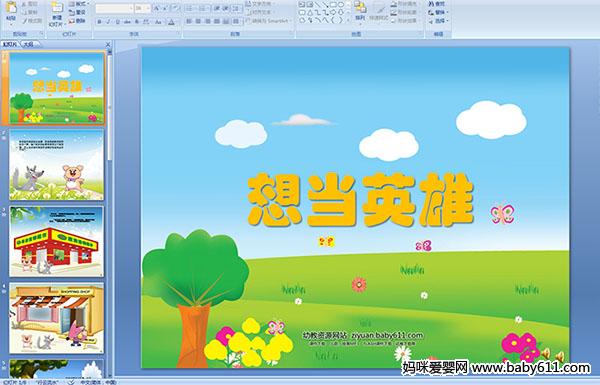Open the slide Layout menu
The image size is (600, 385).
tap(79, 4)
